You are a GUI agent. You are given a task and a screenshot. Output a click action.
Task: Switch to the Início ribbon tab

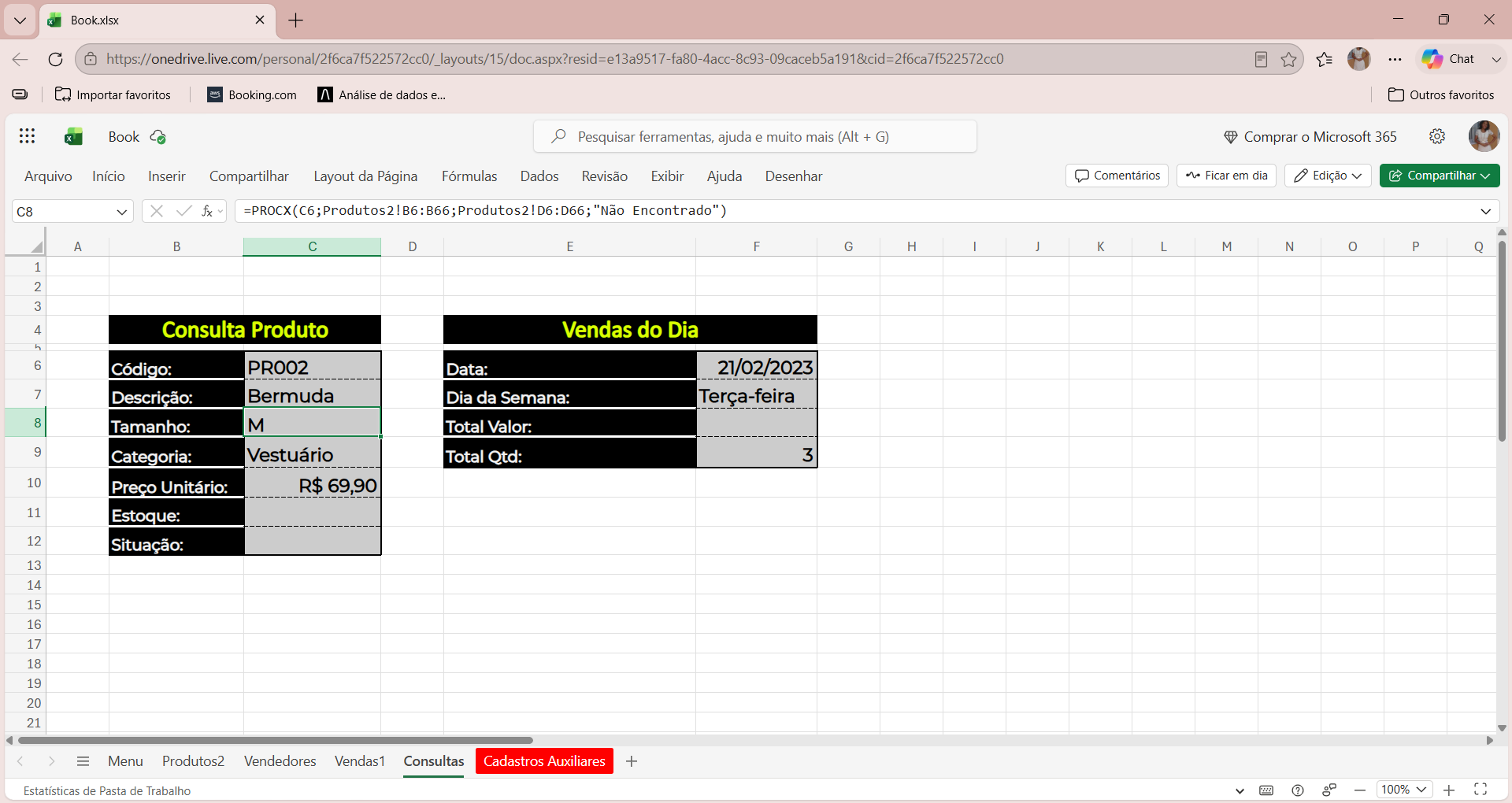click(x=109, y=176)
